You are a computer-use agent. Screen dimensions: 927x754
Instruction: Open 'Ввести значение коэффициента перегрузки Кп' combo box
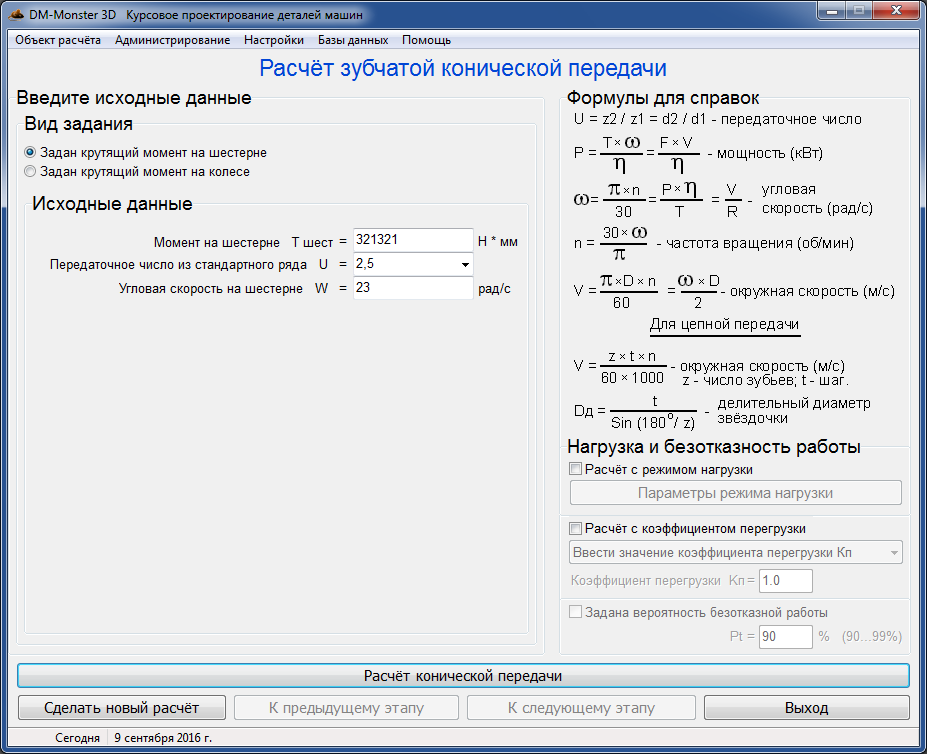735,552
